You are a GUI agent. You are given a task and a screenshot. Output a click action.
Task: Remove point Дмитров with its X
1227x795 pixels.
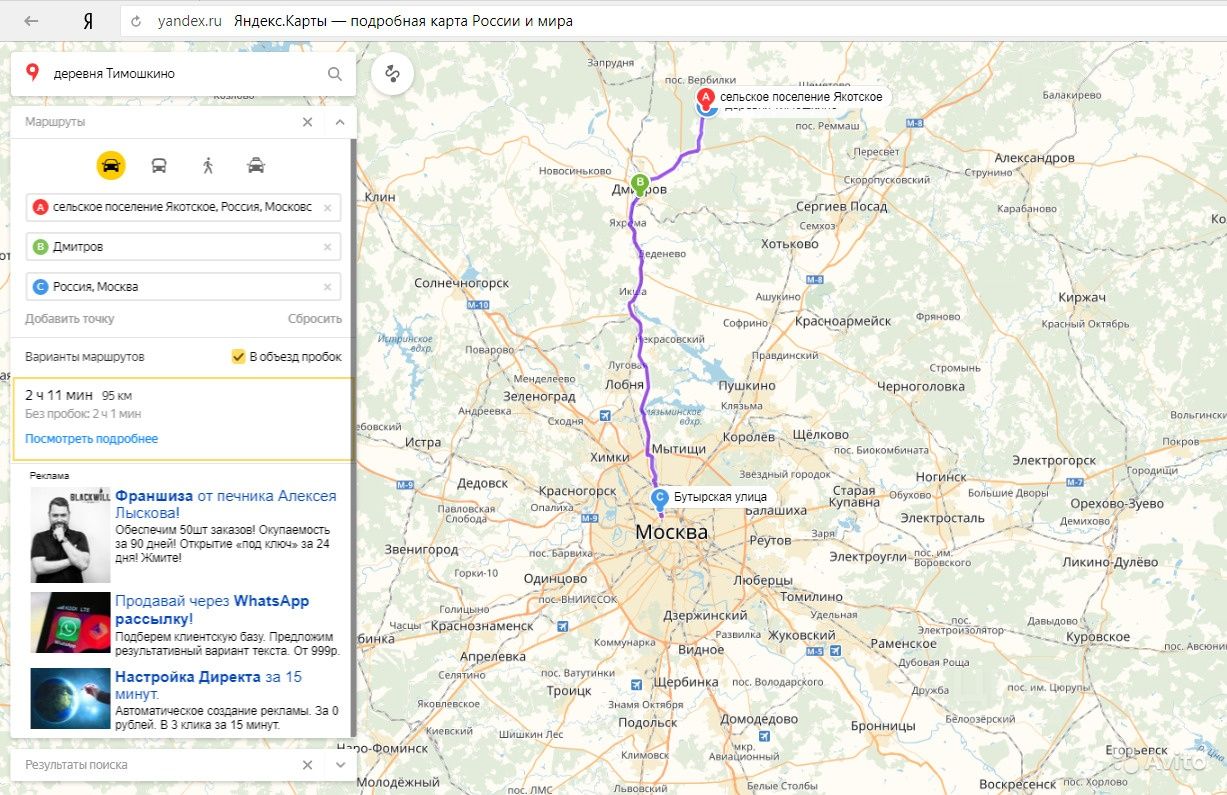[327, 247]
